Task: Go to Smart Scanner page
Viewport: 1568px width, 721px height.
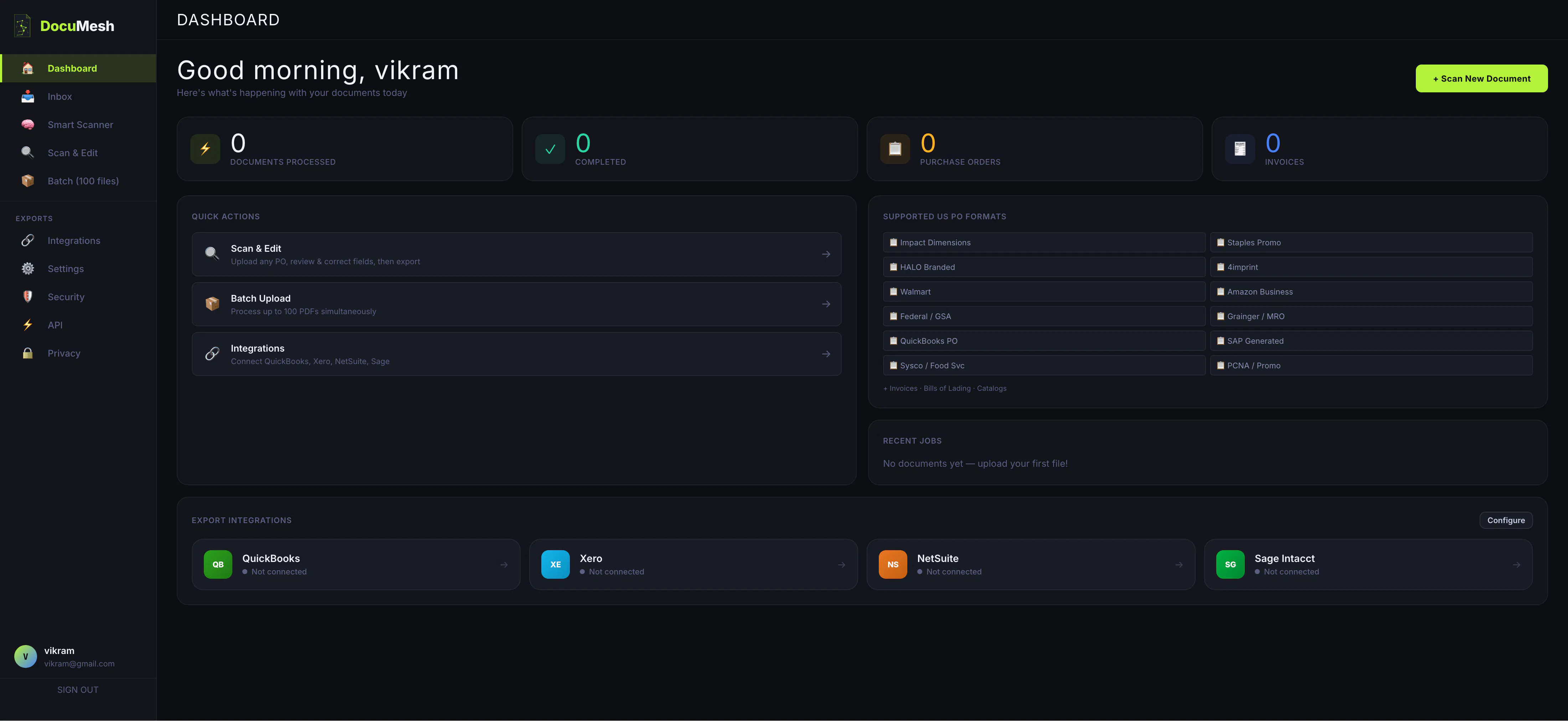Action: pos(78,124)
